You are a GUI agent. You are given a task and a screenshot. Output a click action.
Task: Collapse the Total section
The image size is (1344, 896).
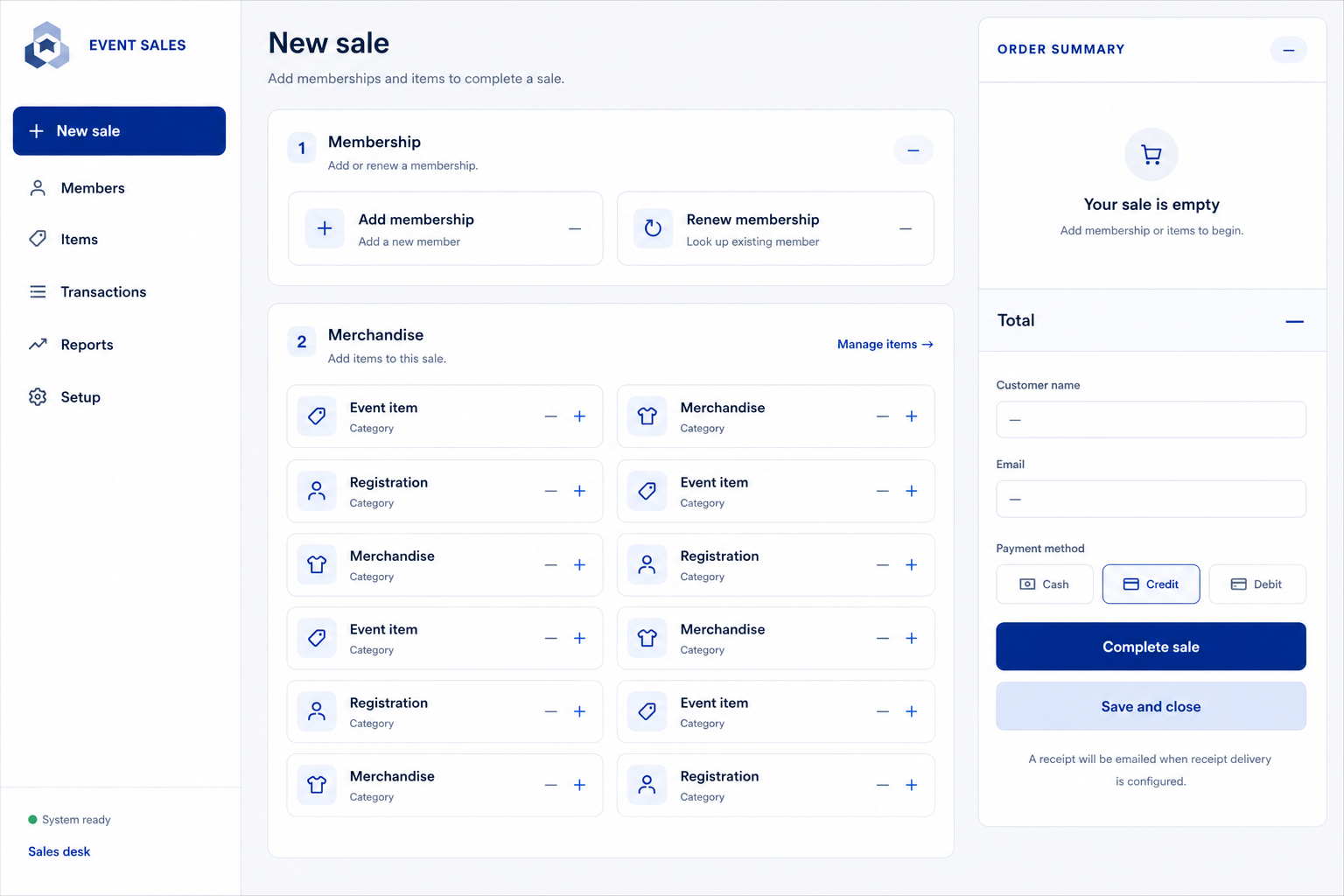1295,321
